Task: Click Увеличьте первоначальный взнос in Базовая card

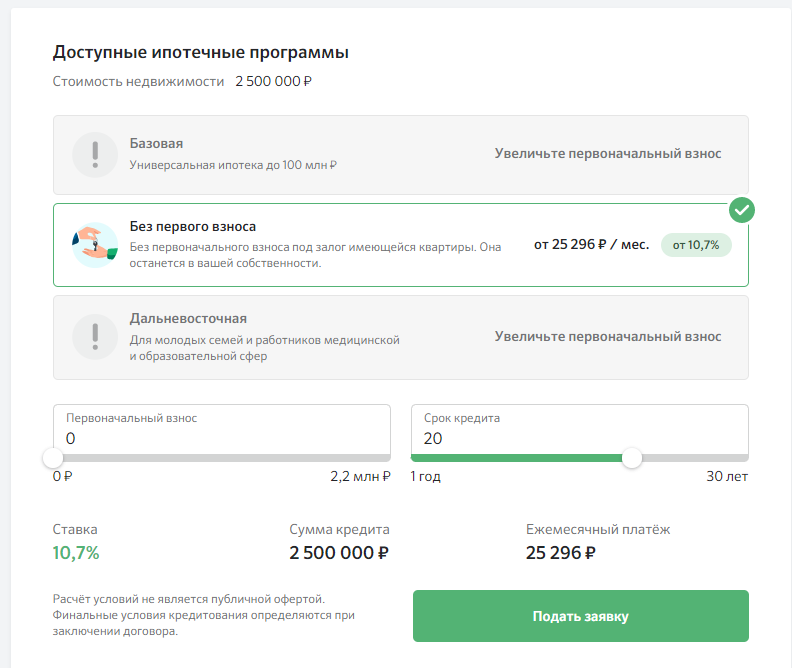Action: click(607, 154)
